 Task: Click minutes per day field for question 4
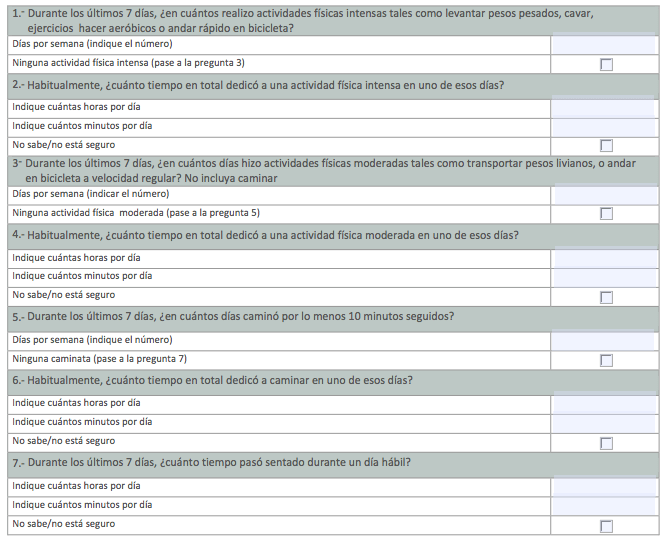coord(605,277)
